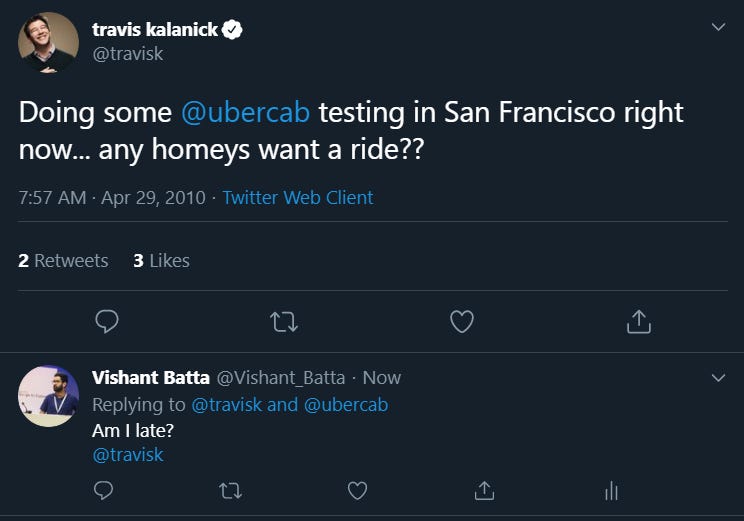
Task: Retweet Vishant Batta's reply
Action: 230,490
